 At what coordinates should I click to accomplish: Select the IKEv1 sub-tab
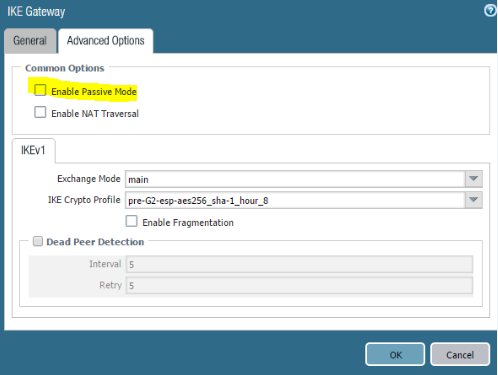[33, 151]
